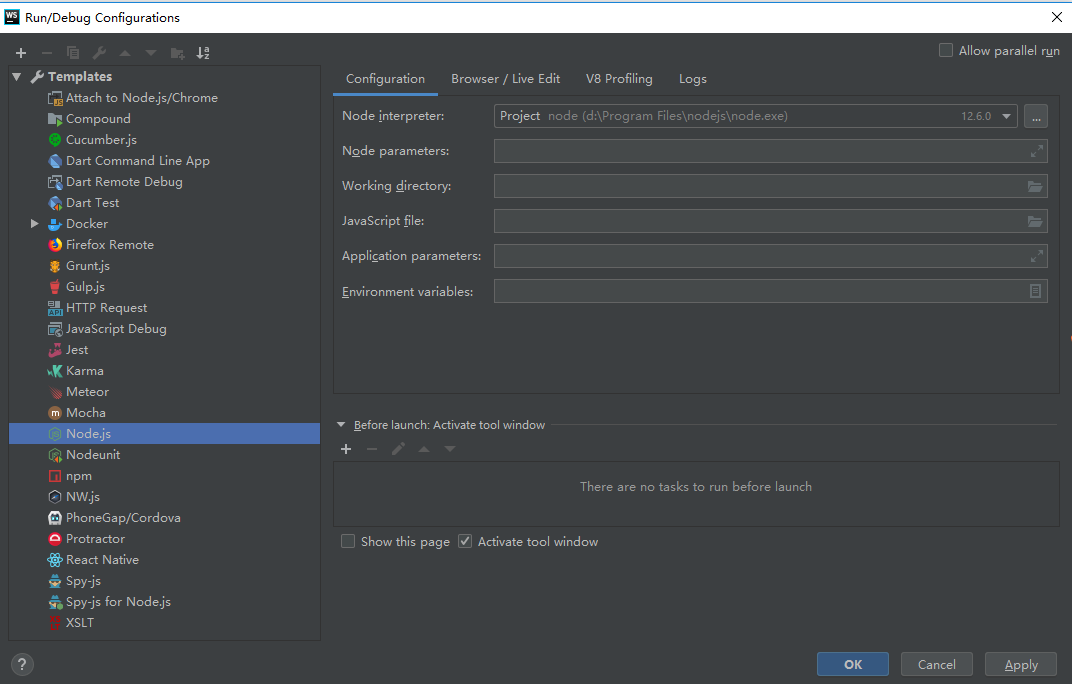The height and width of the screenshot is (684, 1072).
Task: Open help with the question mark icon
Action: coord(21,664)
